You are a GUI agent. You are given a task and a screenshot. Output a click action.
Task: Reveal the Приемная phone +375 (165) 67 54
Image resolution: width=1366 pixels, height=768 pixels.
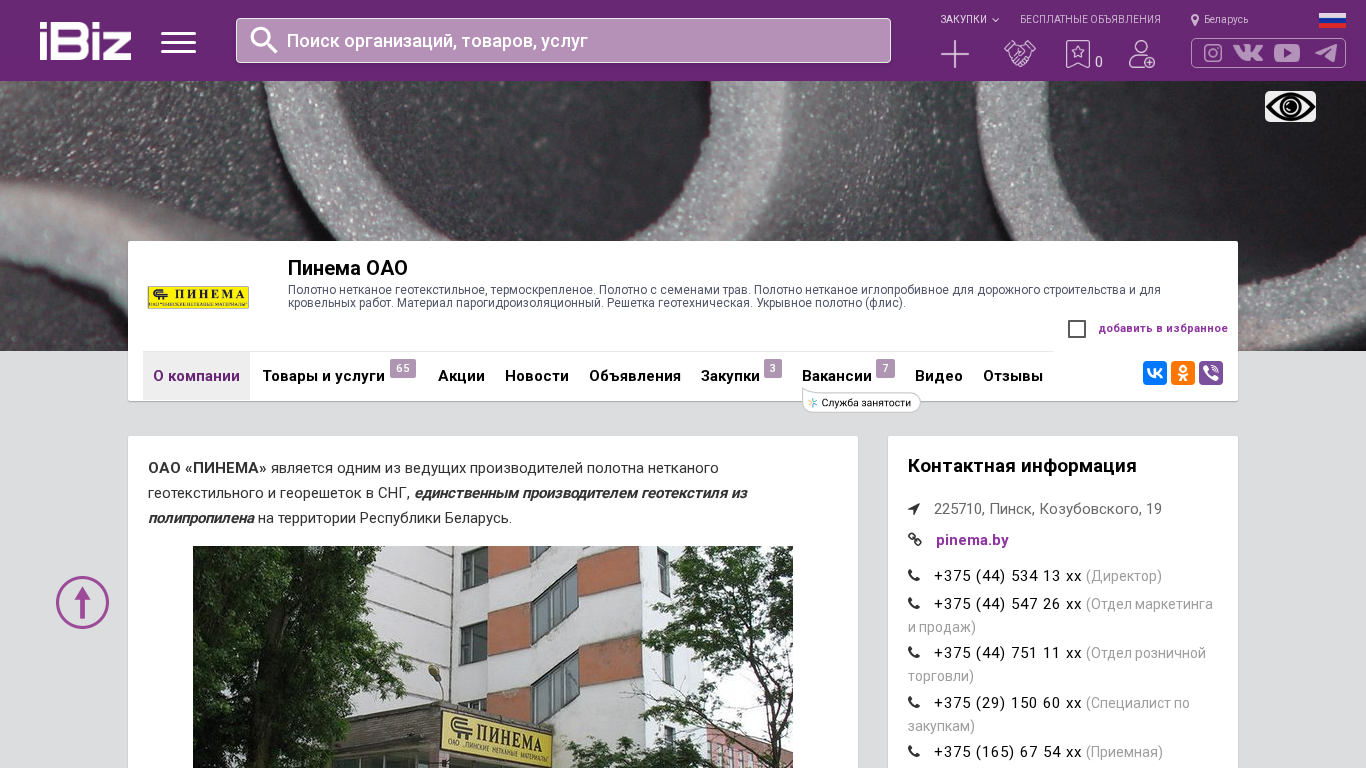1008,752
